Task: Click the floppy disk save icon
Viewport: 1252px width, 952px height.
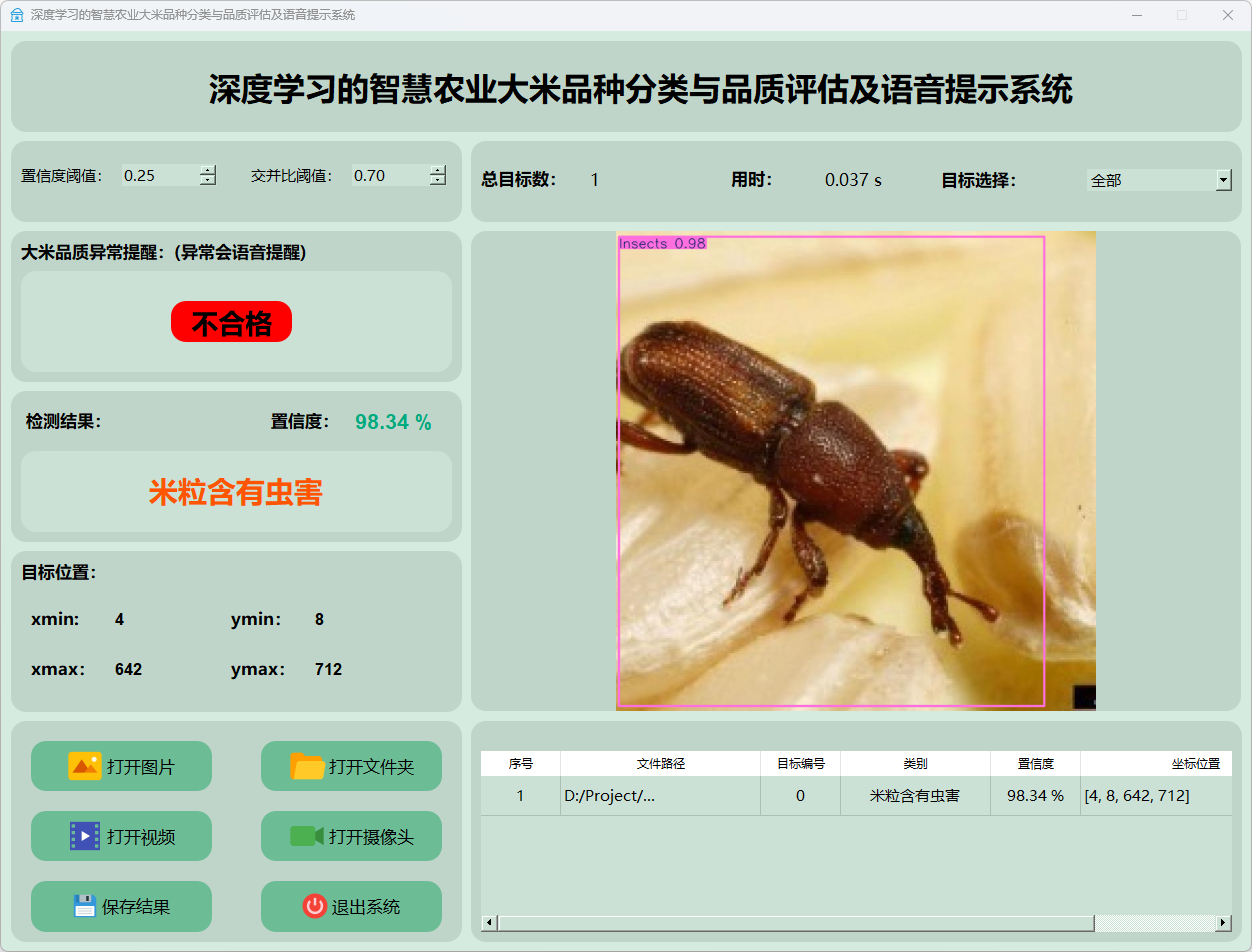Action: 85,906
